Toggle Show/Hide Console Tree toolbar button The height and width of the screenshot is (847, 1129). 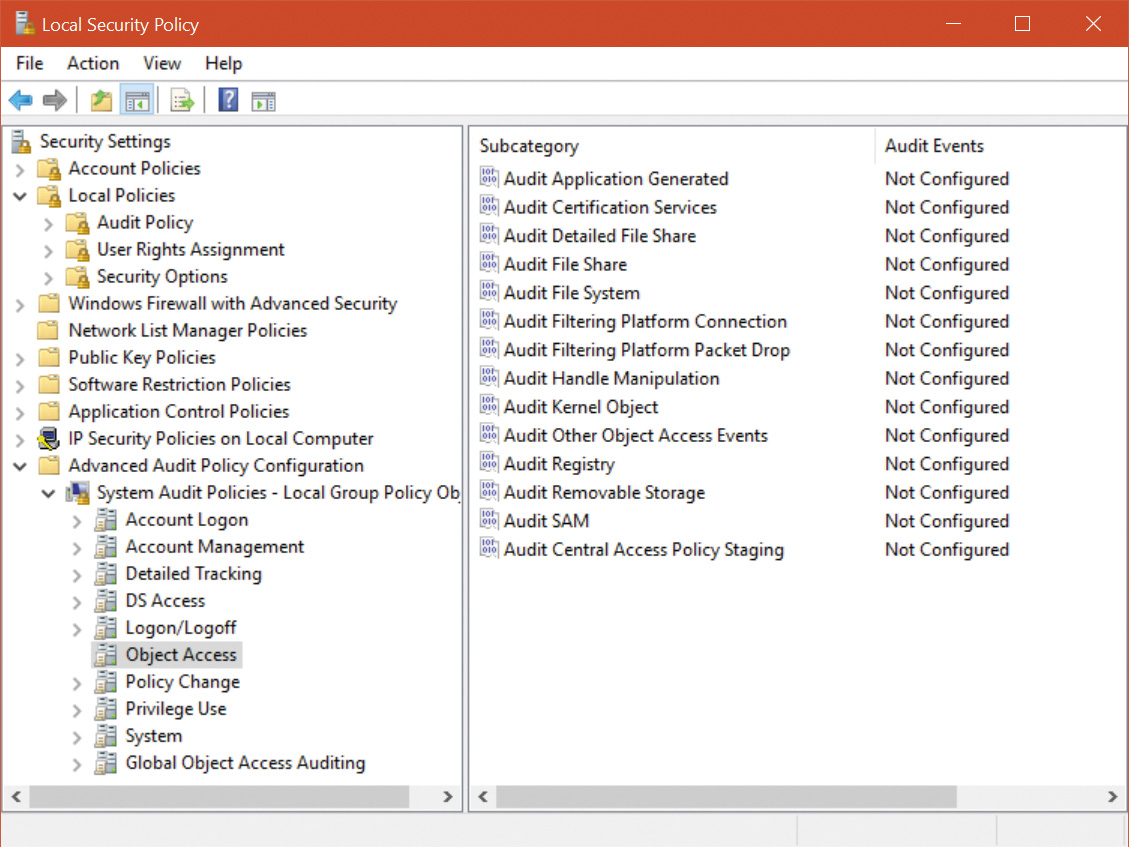click(x=136, y=100)
